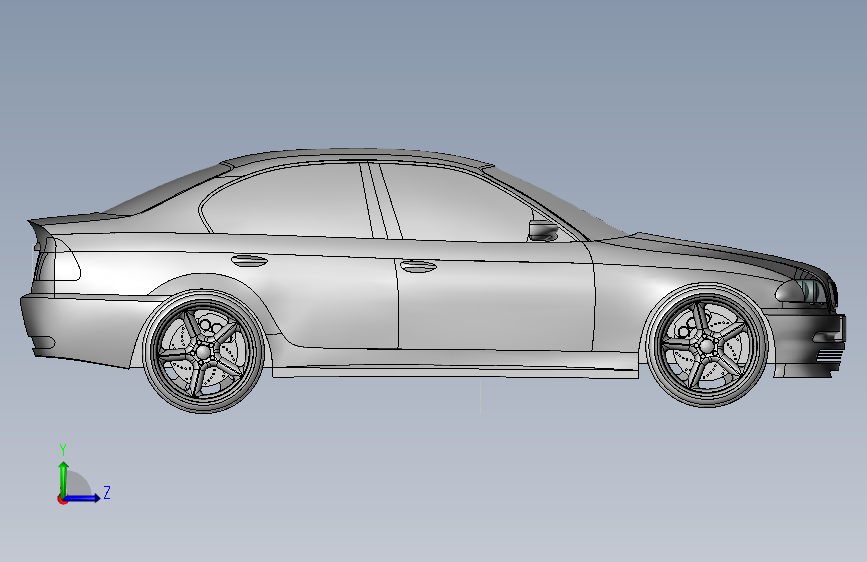Select the side skirt below the doors
This screenshot has height=562, width=867.
(455, 371)
